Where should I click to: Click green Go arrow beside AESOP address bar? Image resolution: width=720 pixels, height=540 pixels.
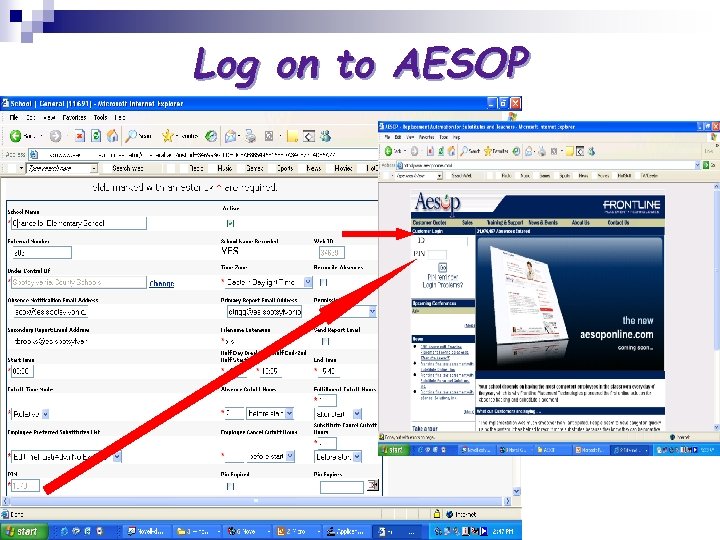(706, 165)
